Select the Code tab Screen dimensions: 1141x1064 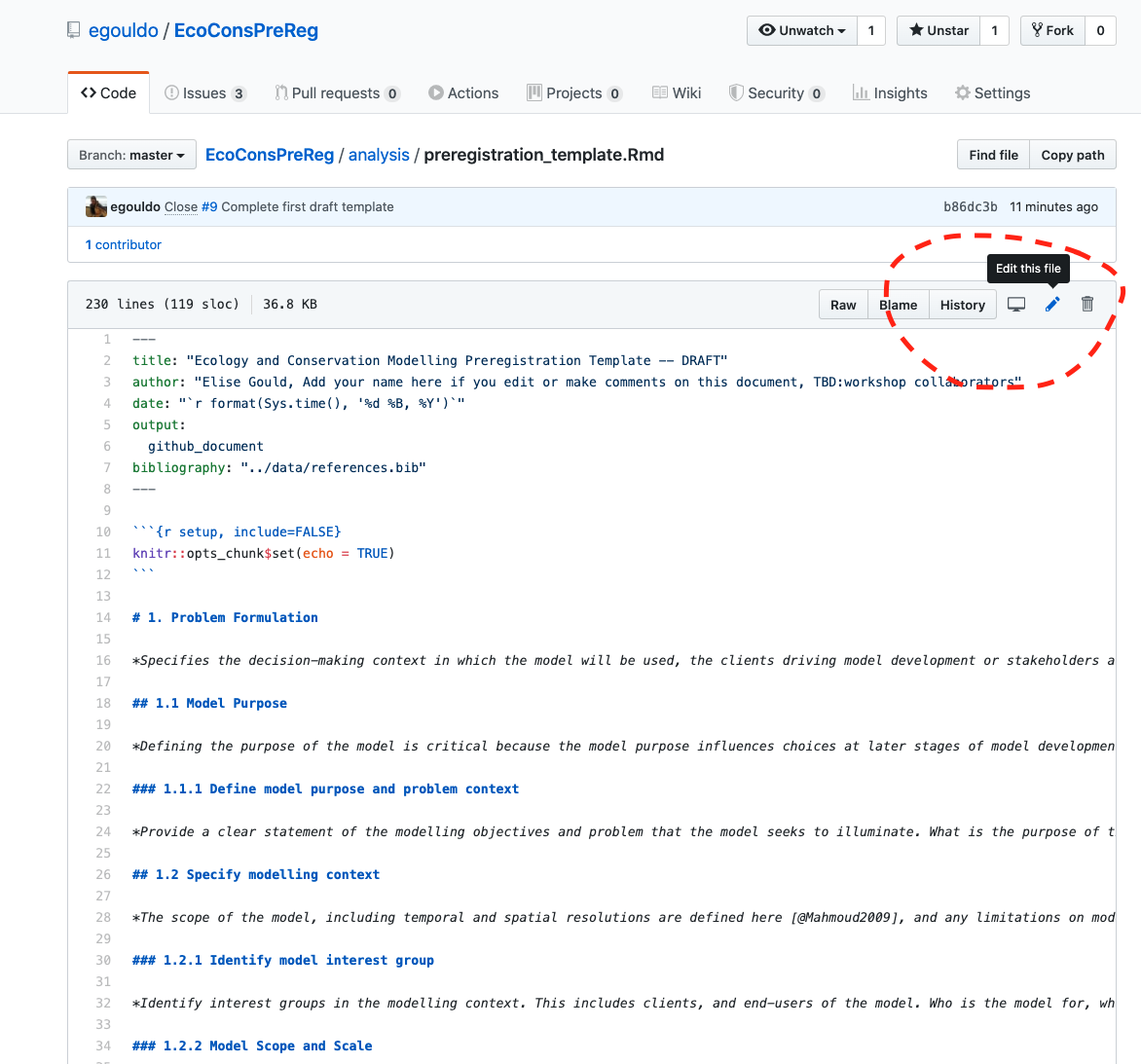coord(108,93)
